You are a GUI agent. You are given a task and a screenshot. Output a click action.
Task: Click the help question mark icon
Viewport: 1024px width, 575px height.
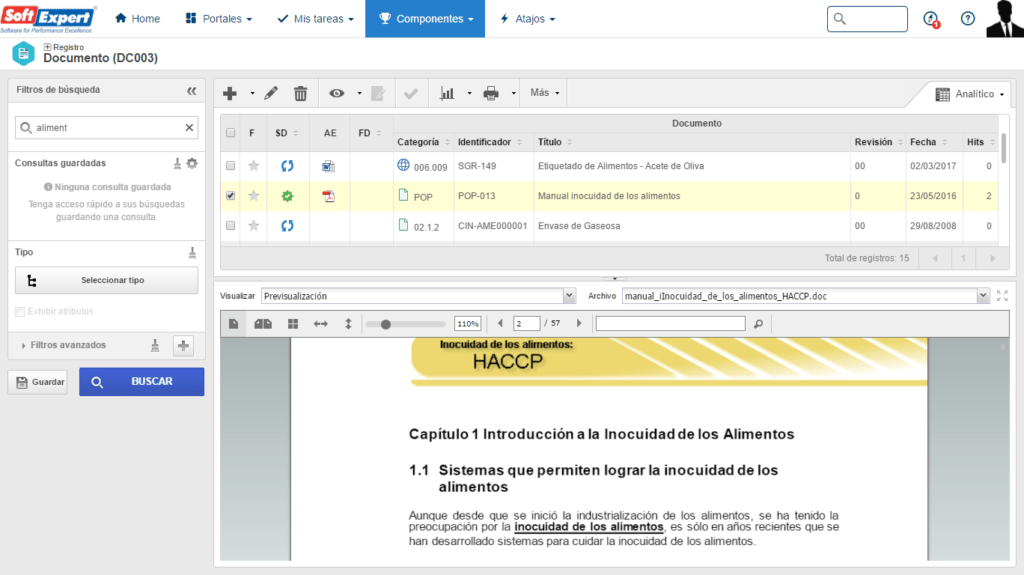[x=967, y=19]
